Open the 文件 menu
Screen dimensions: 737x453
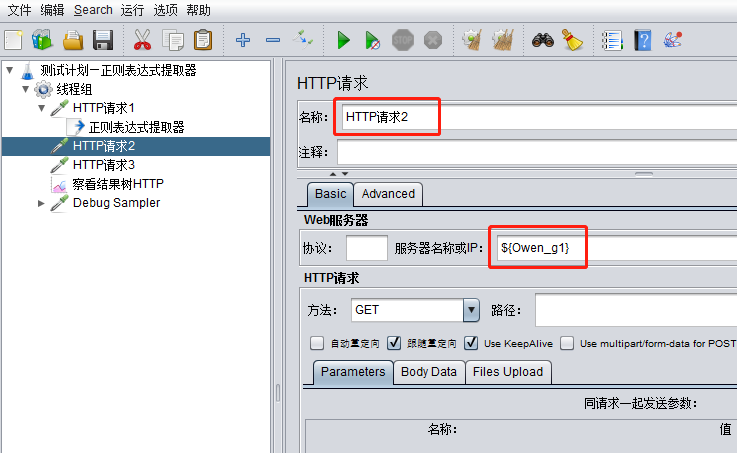point(20,10)
